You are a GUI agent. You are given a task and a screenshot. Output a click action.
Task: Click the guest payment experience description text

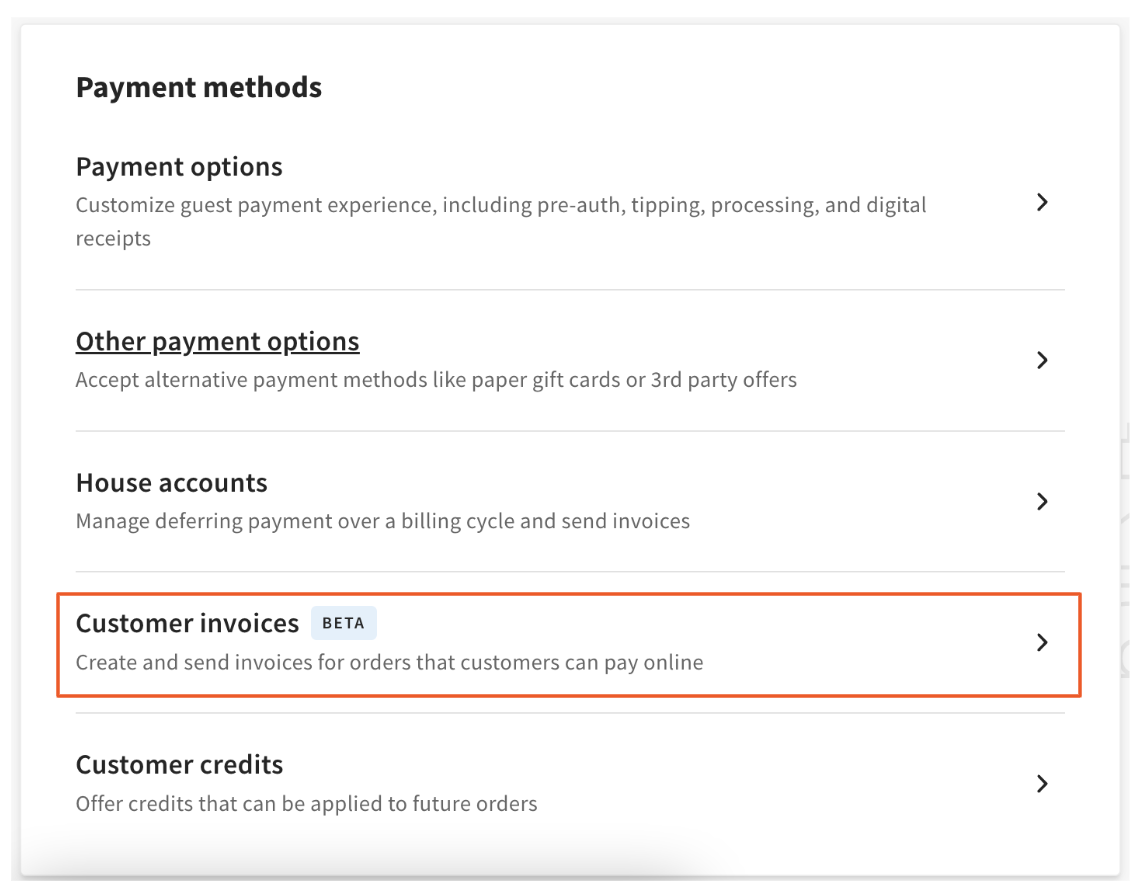click(500, 204)
